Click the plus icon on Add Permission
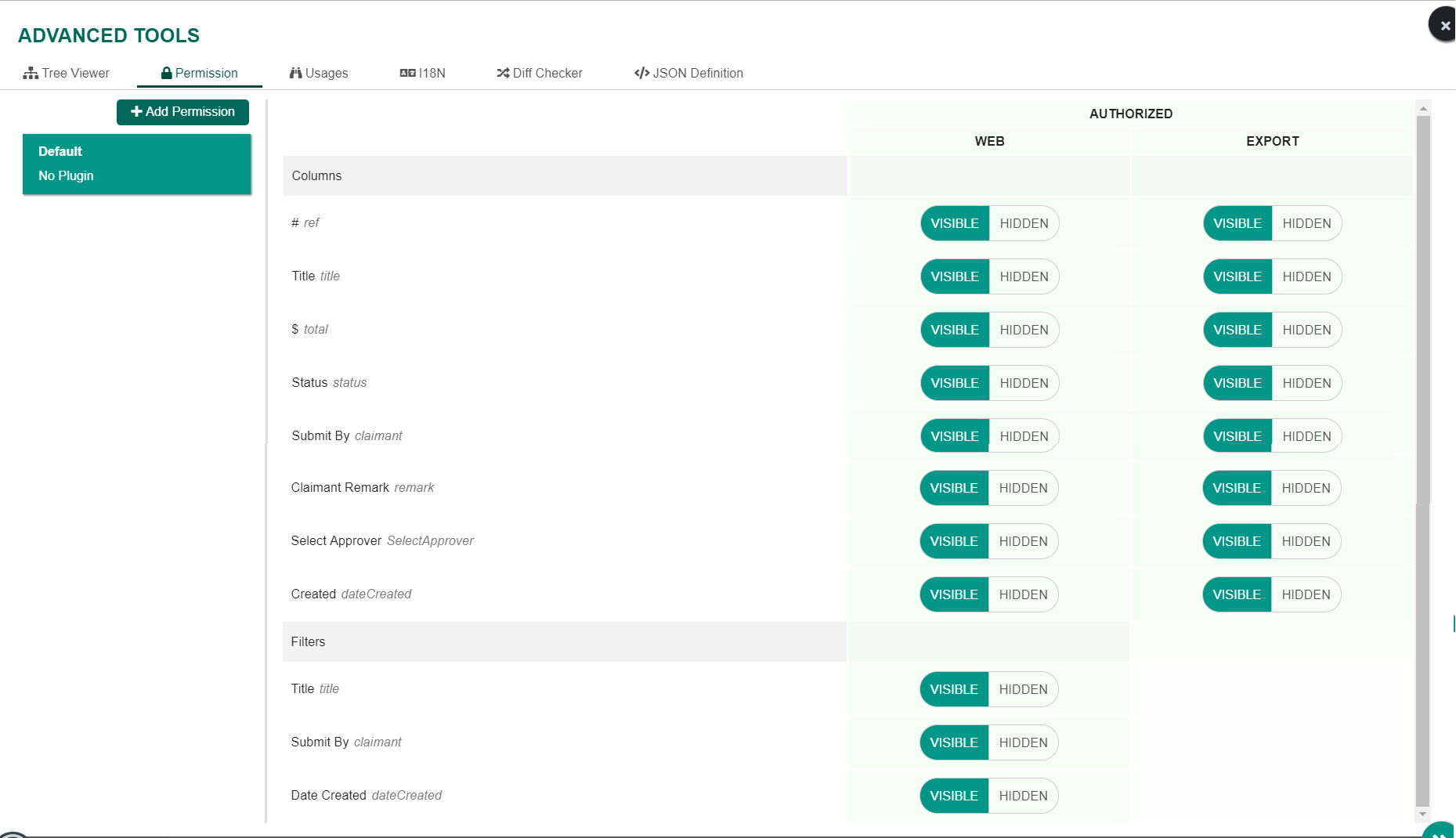The height and width of the screenshot is (838, 1456). point(136,112)
